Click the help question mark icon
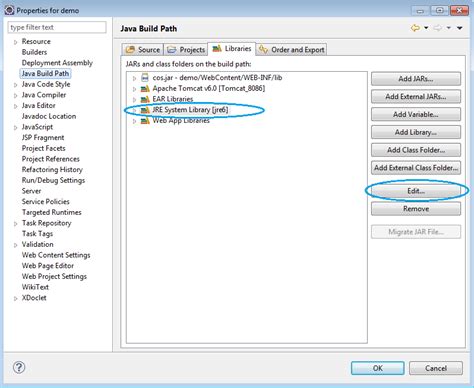 click(x=19, y=367)
